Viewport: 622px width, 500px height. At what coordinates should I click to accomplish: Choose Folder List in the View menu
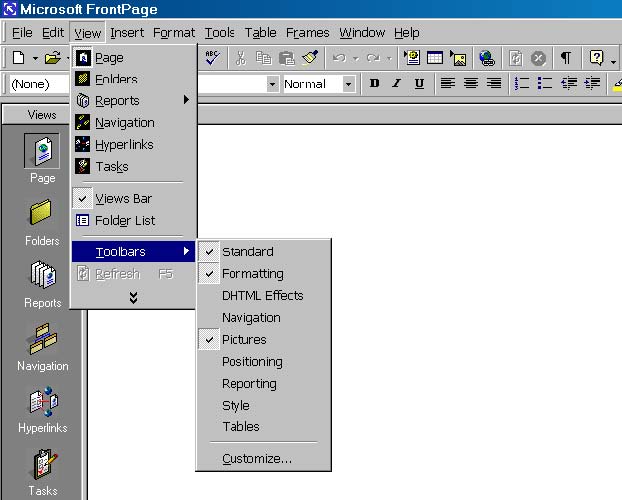pyautogui.click(x=134, y=220)
